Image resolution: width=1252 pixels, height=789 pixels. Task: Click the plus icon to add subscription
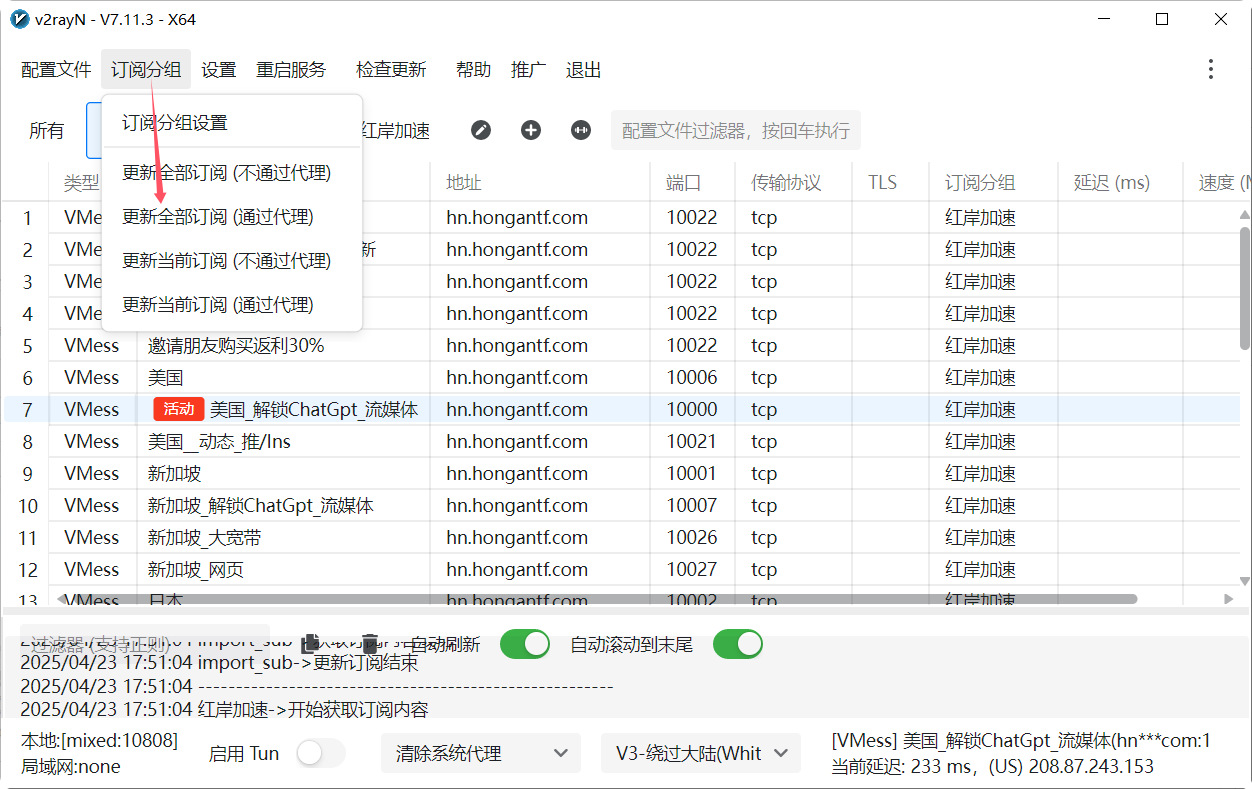pyautogui.click(x=530, y=130)
